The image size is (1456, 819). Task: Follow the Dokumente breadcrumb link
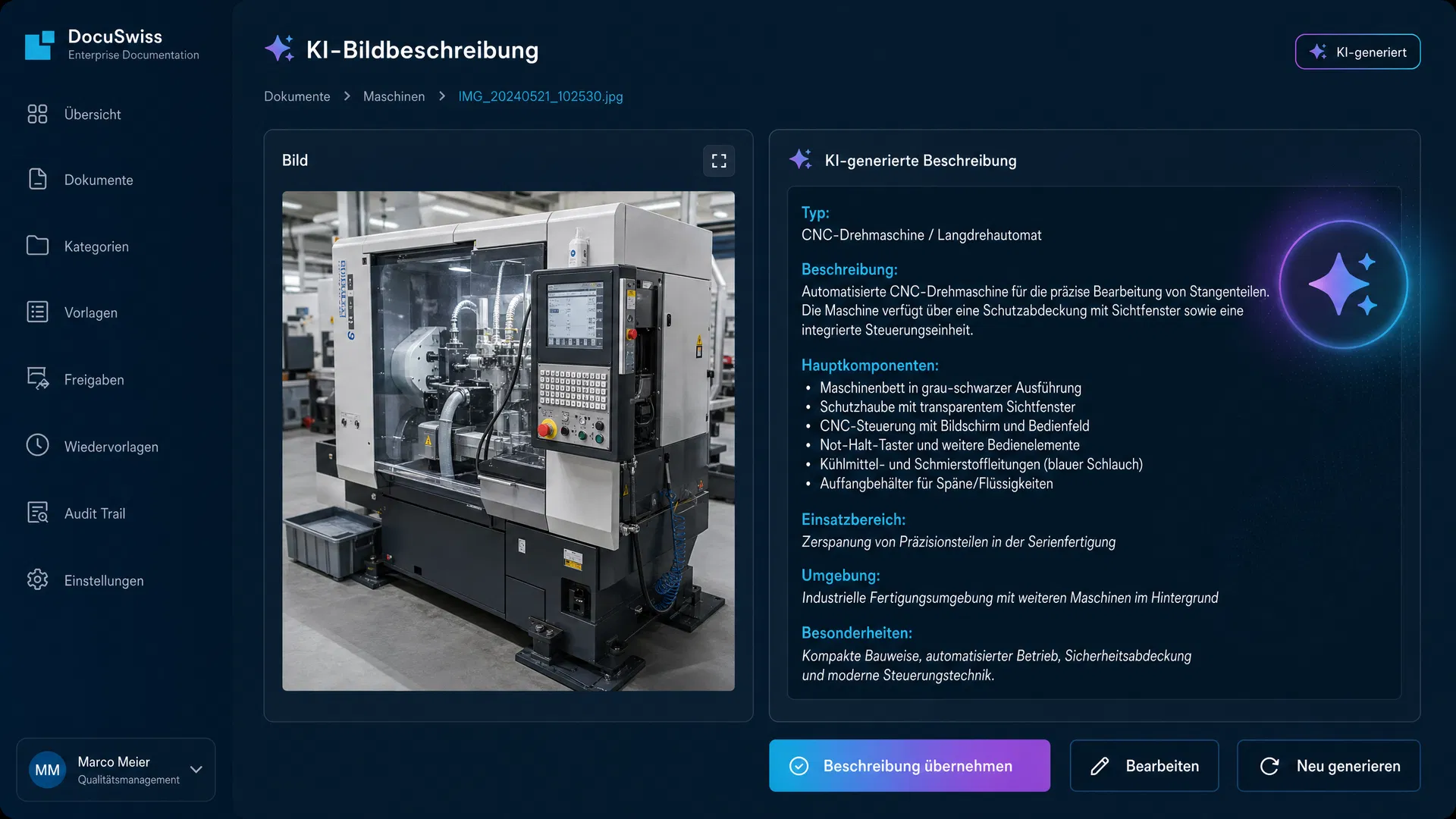coord(297,96)
